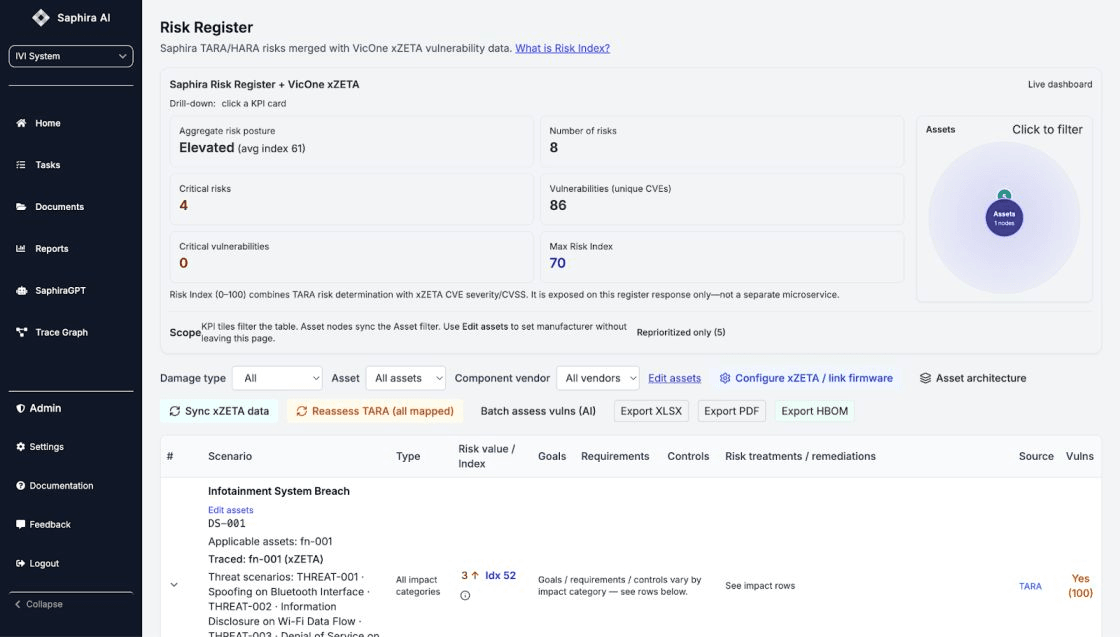
Task: Open the Damage type dropdown
Action: [277, 378]
